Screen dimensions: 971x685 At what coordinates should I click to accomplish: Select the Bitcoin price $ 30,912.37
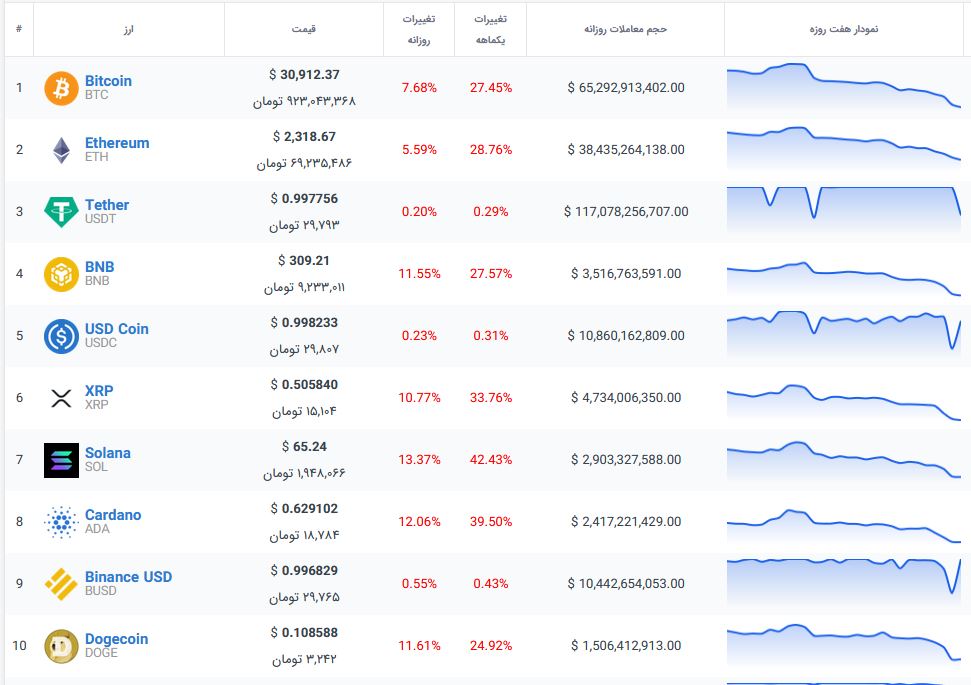[304, 75]
